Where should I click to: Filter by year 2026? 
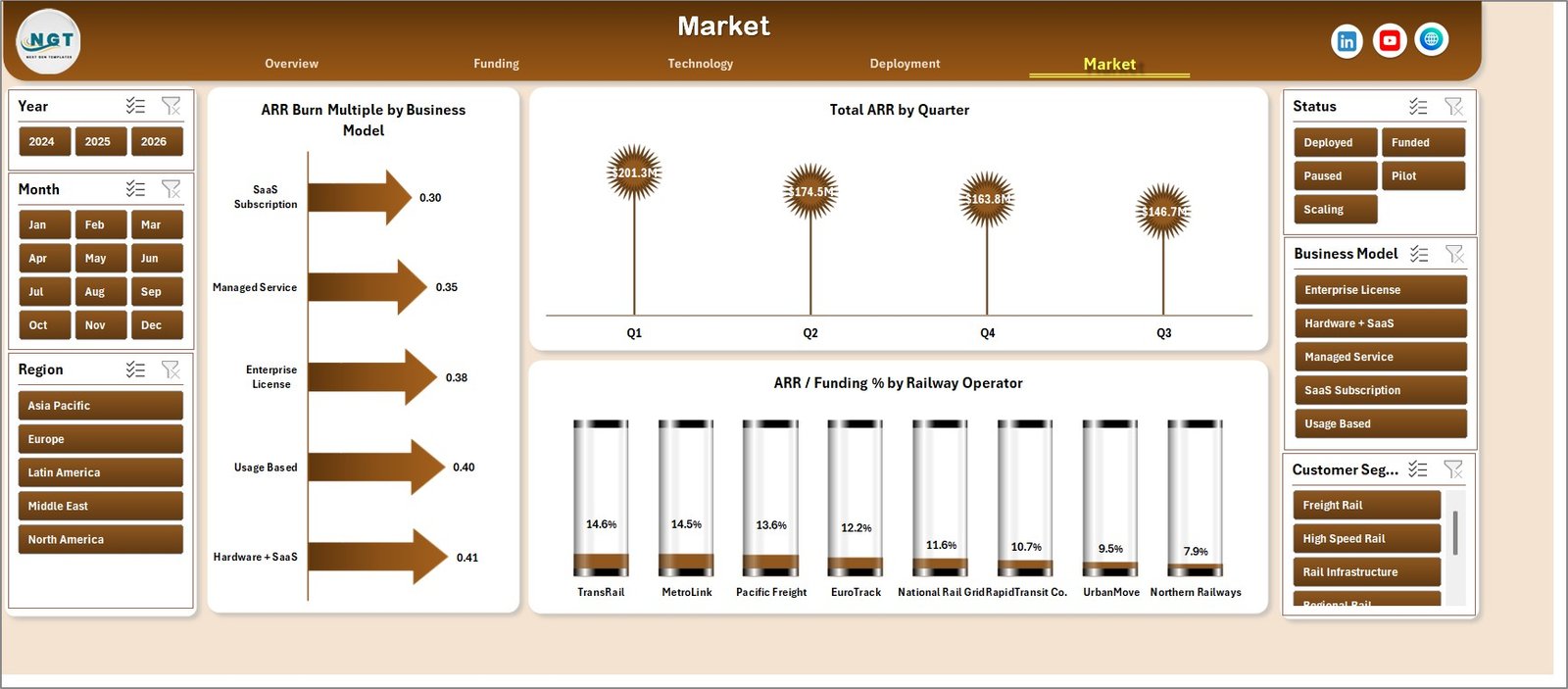[x=157, y=141]
